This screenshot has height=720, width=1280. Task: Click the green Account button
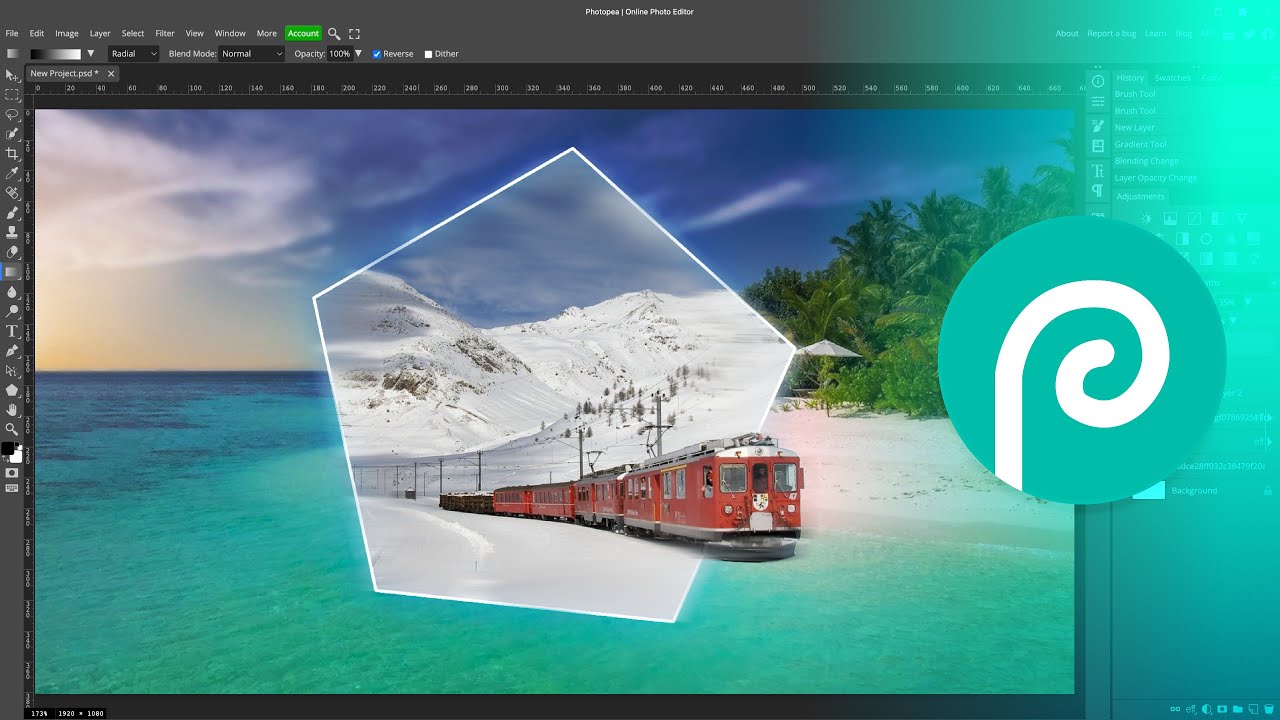[303, 33]
